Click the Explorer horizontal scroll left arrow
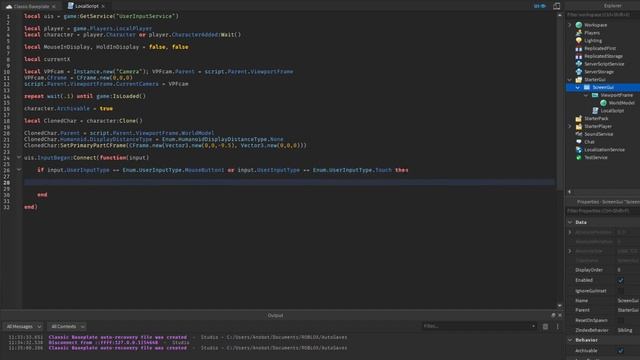This screenshot has height=360, width=640. coord(569,191)
